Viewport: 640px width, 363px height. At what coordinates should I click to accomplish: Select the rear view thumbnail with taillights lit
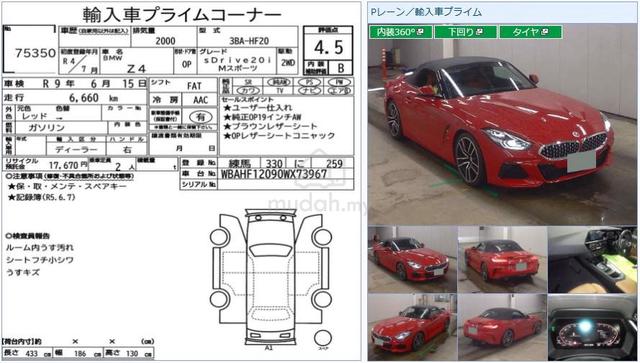pos(502,259)
